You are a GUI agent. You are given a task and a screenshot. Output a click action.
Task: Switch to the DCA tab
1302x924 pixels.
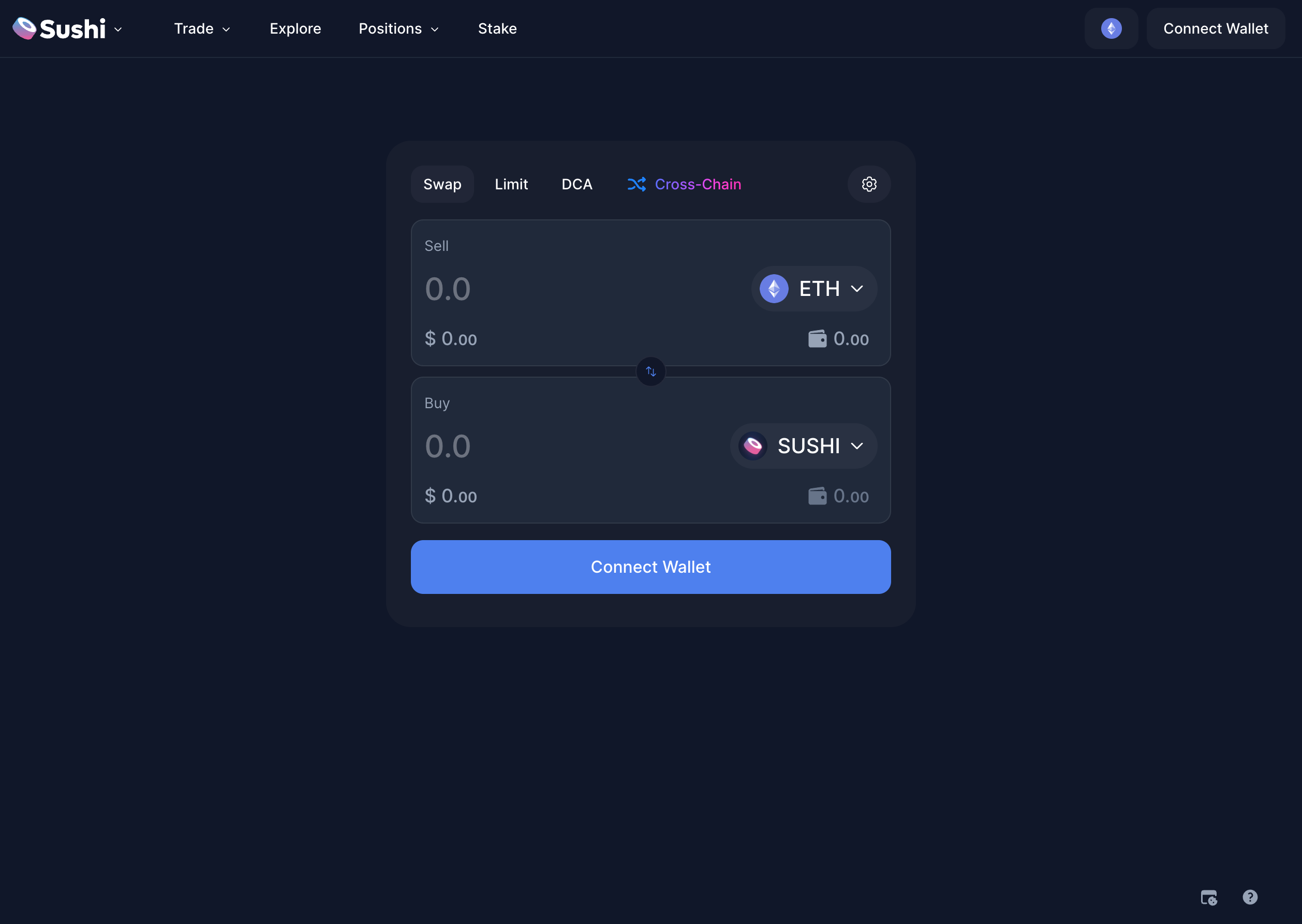(x=576, y=184)
